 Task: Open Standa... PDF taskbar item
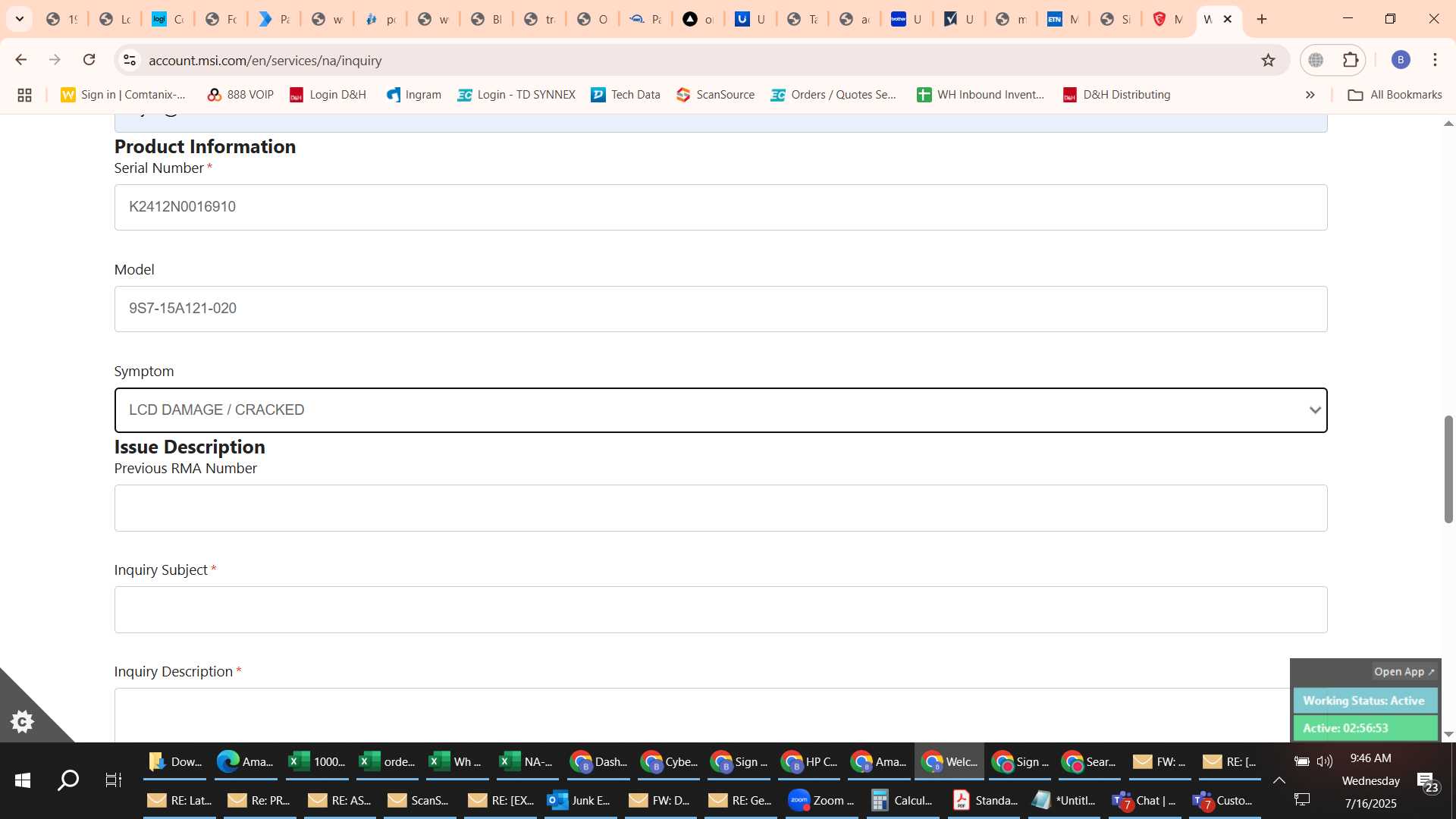[984, 800]
